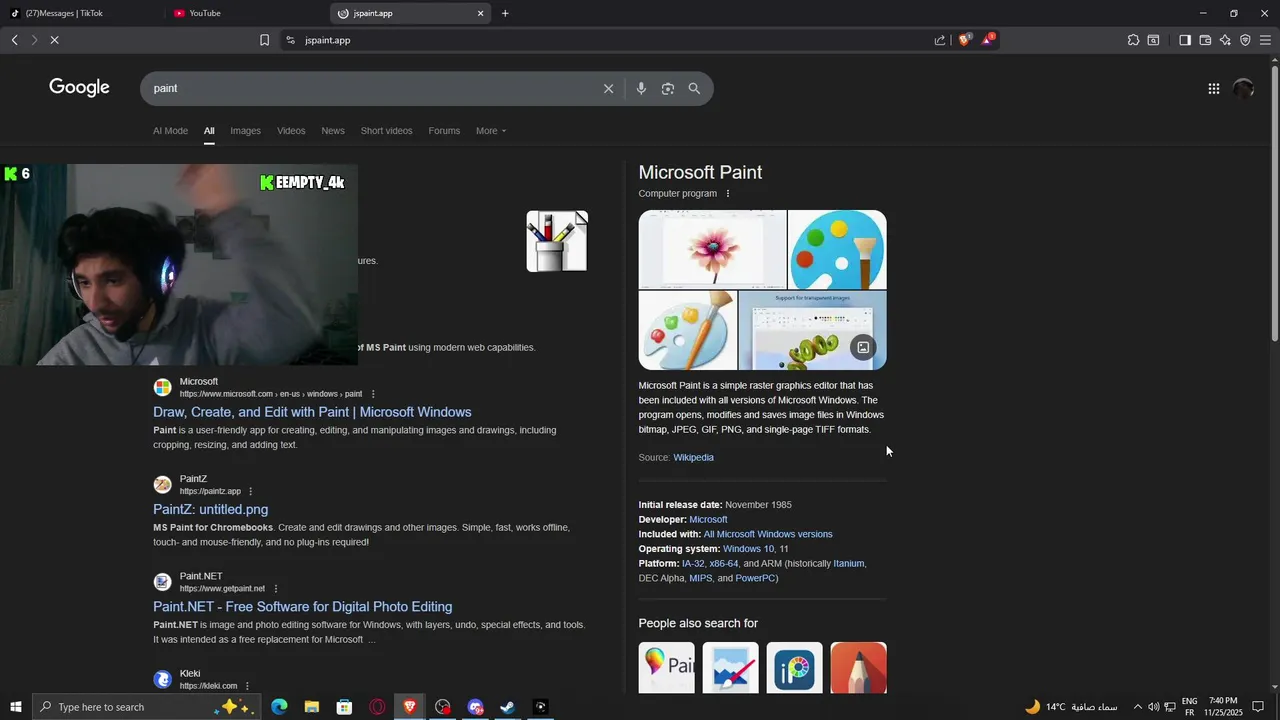
Task: Click the more-images icon on Paint thumbnails
Action: pos(863,347)
